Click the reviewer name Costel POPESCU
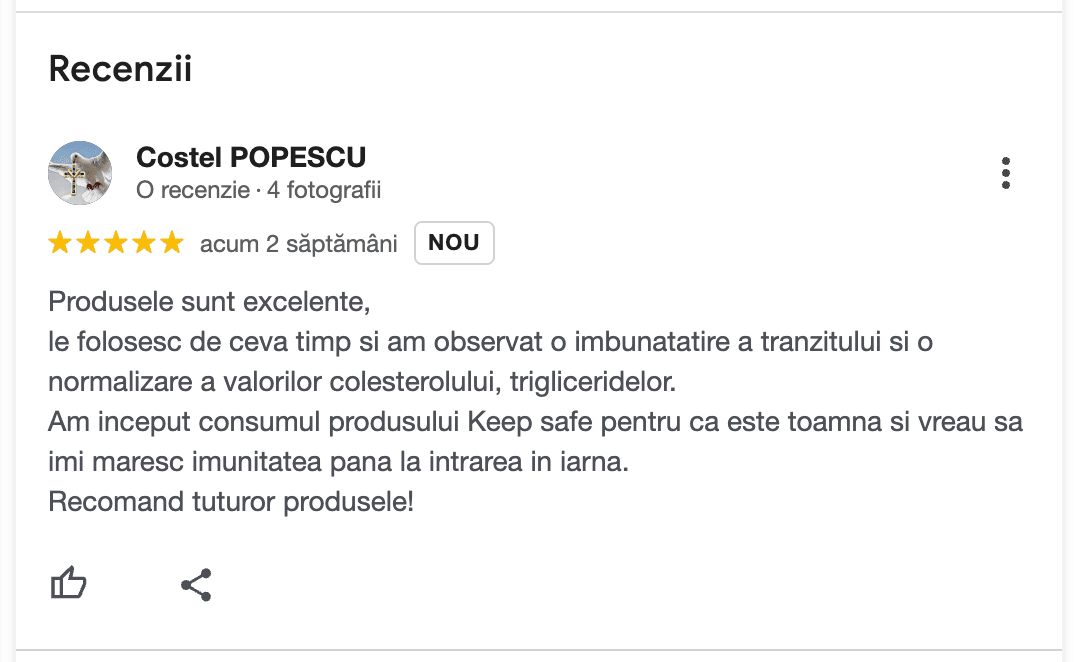 click(251, 158)
